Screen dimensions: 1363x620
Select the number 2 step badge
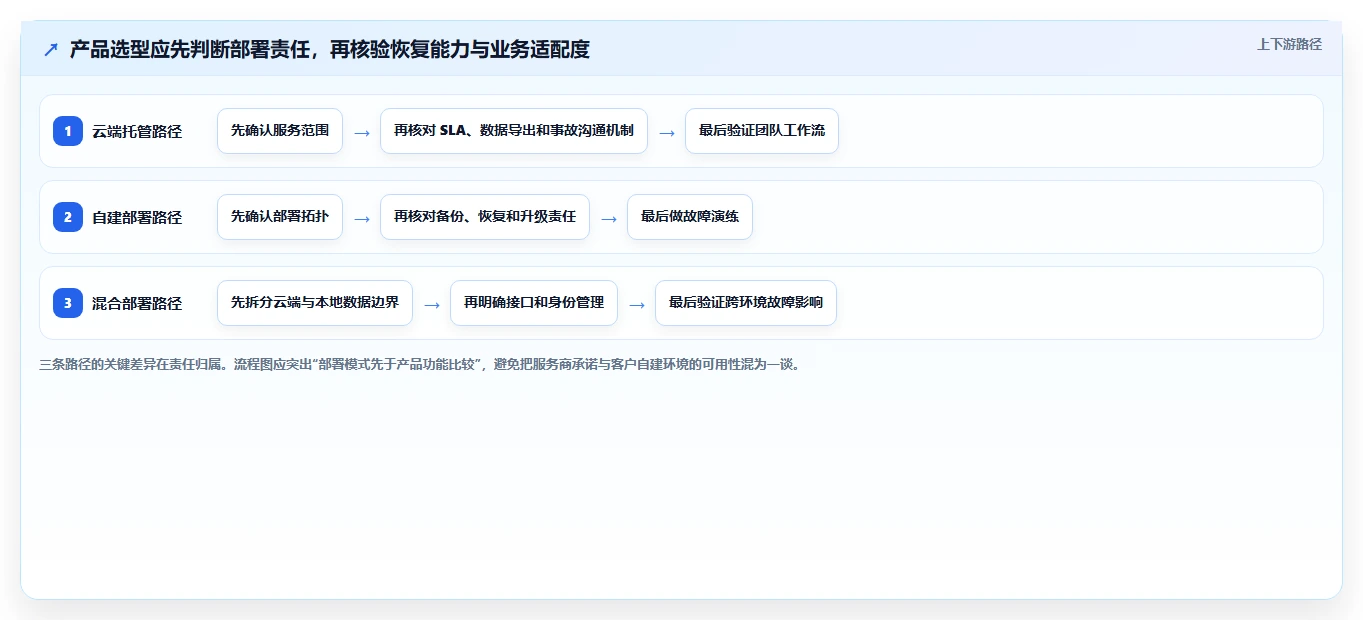[68, 217]
